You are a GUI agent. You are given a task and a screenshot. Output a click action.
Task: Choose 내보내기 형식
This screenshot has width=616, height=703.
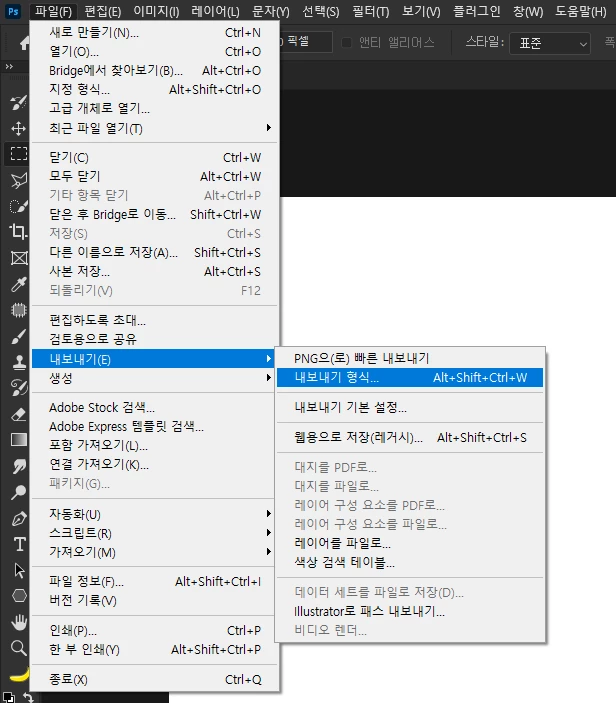point(410,378)
